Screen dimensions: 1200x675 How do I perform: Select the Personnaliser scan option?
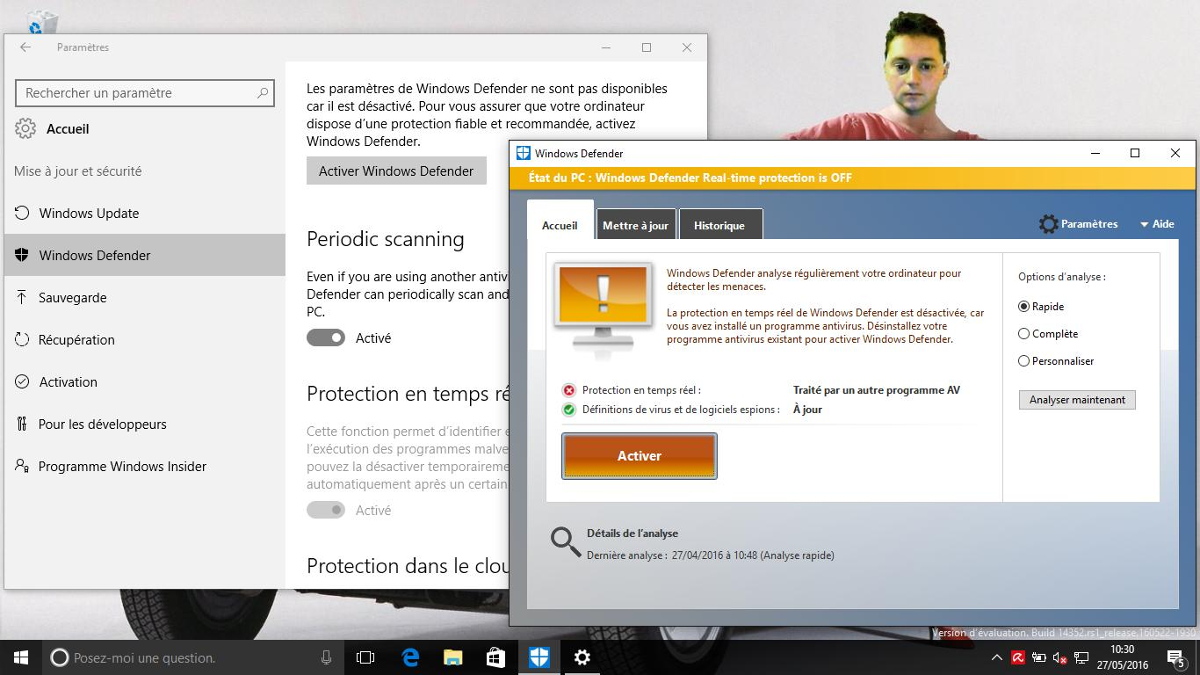pyautogui.click(x=1024, y=361)
